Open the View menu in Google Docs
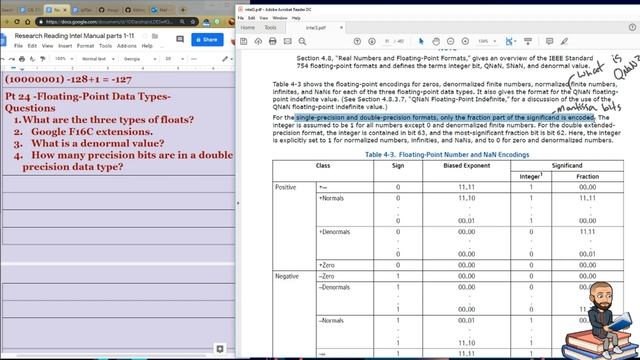The image size is (640, 360). click(47, 46)
